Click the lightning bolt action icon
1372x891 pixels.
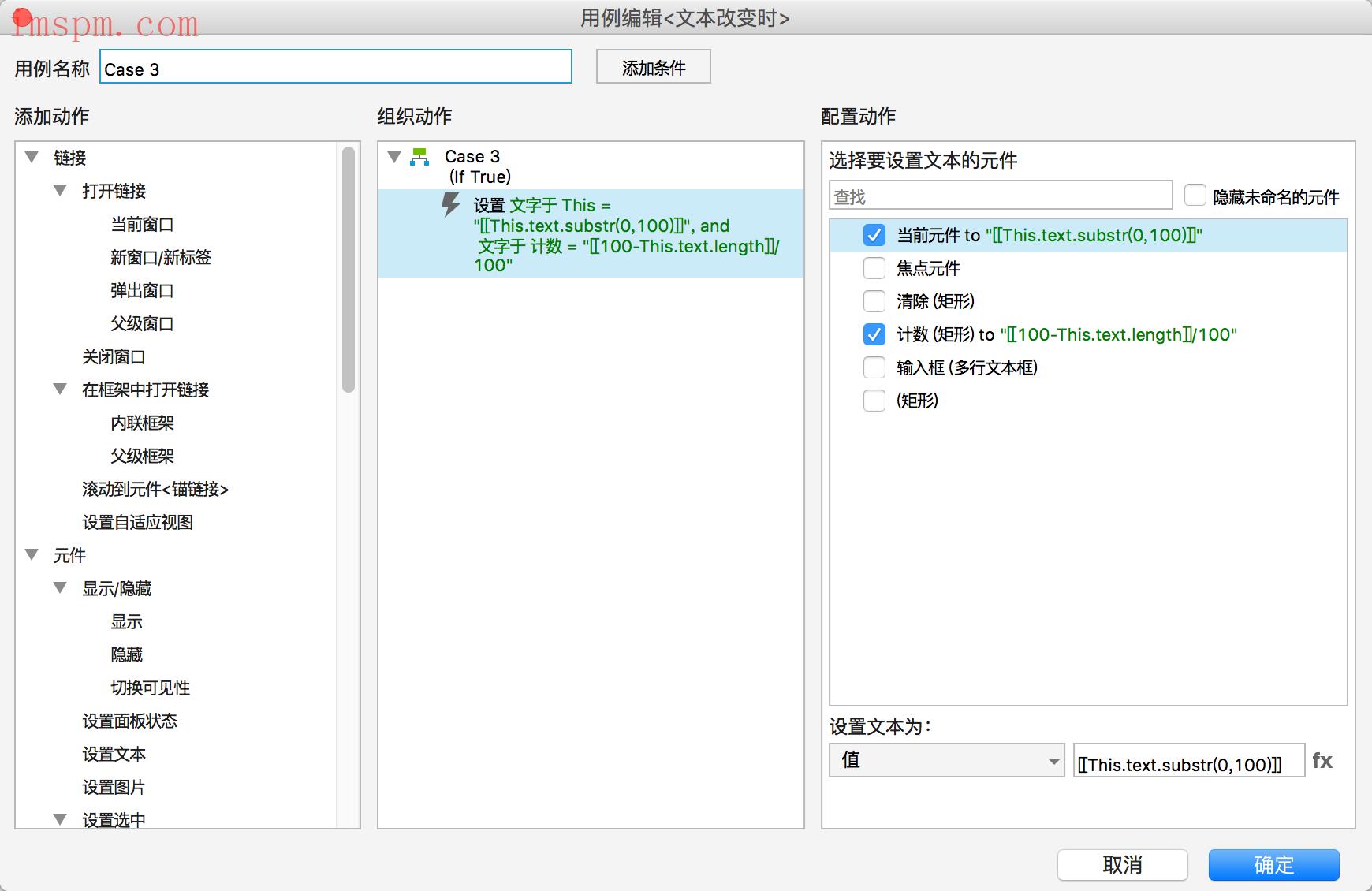[x=450, y=205]
